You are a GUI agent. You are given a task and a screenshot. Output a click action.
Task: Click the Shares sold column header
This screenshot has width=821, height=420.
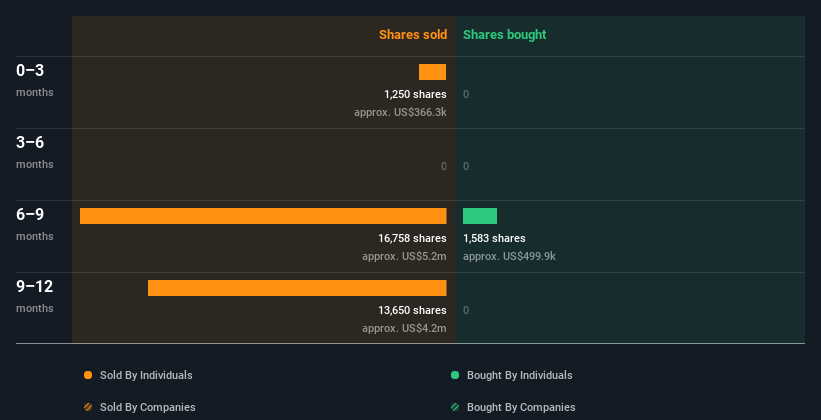(x=413, y=35)
